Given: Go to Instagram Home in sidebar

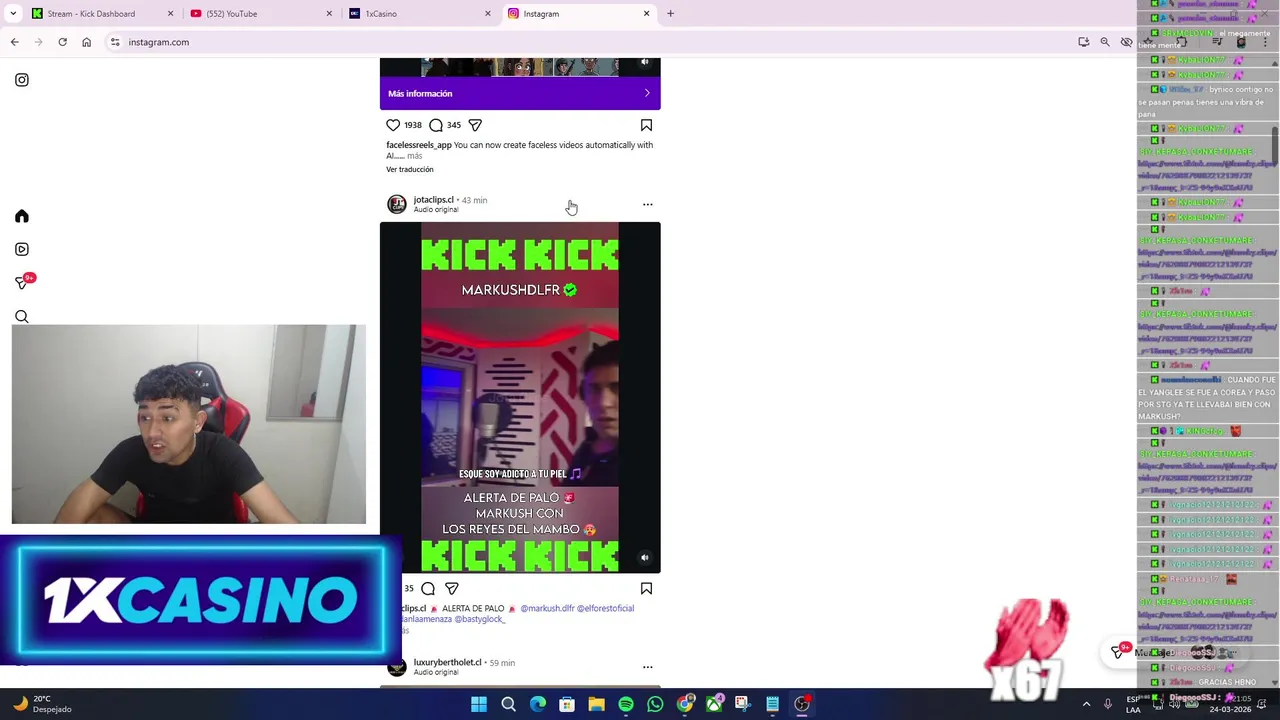Looking at the screenshot, I should tap(22, 216).
